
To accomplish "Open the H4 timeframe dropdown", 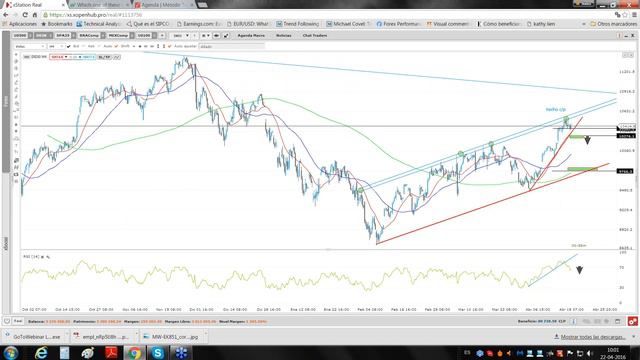I will [x=56, y=47].
